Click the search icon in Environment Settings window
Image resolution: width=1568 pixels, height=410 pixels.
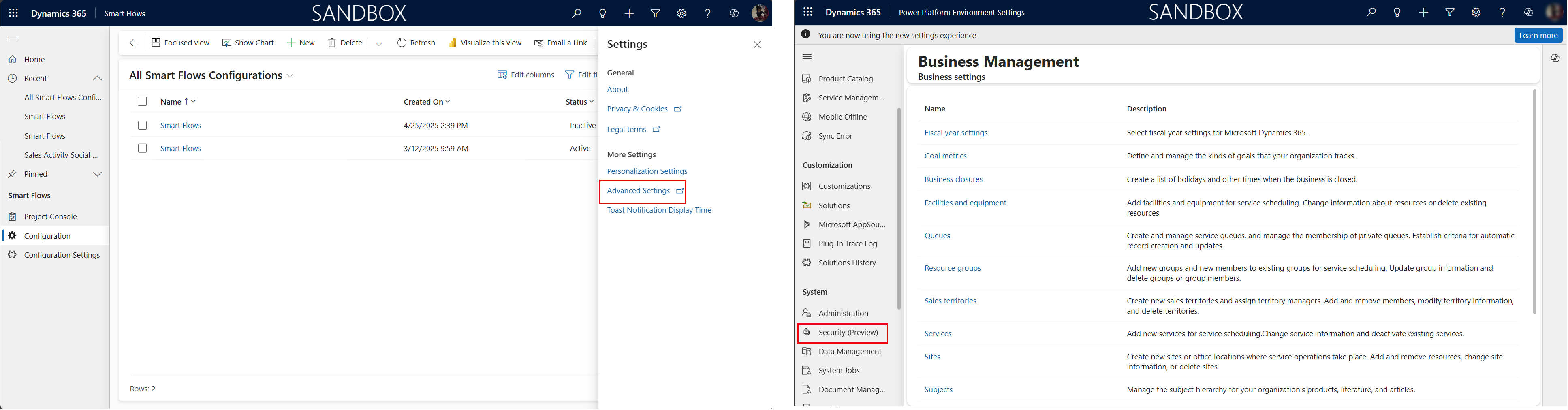tap(1371, 12)
